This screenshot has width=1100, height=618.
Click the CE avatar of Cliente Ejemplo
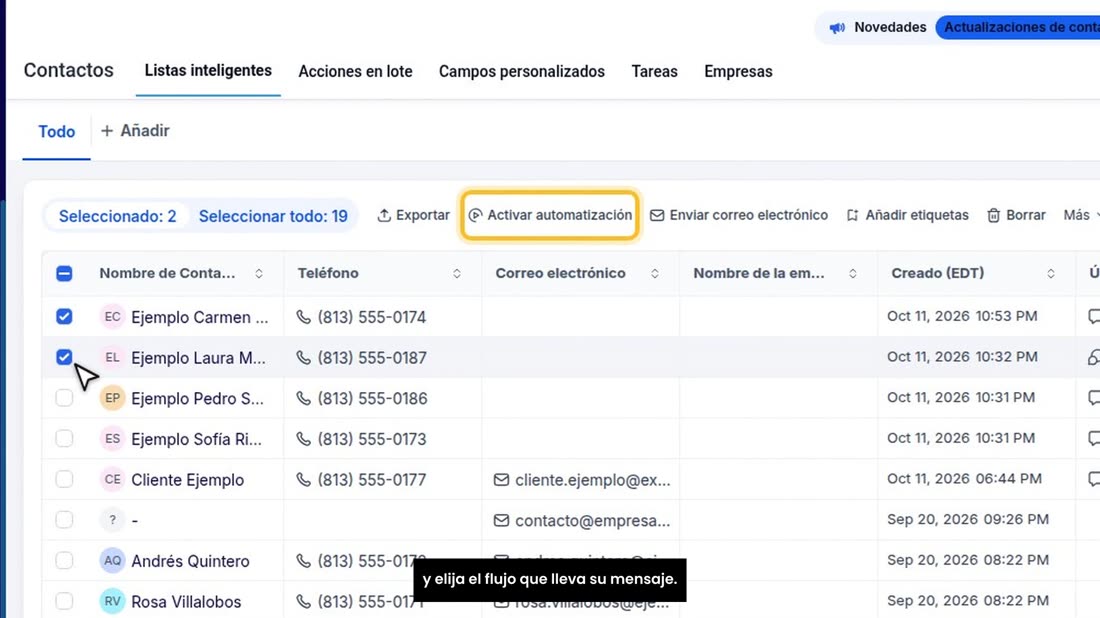click(x=112, y=480)
